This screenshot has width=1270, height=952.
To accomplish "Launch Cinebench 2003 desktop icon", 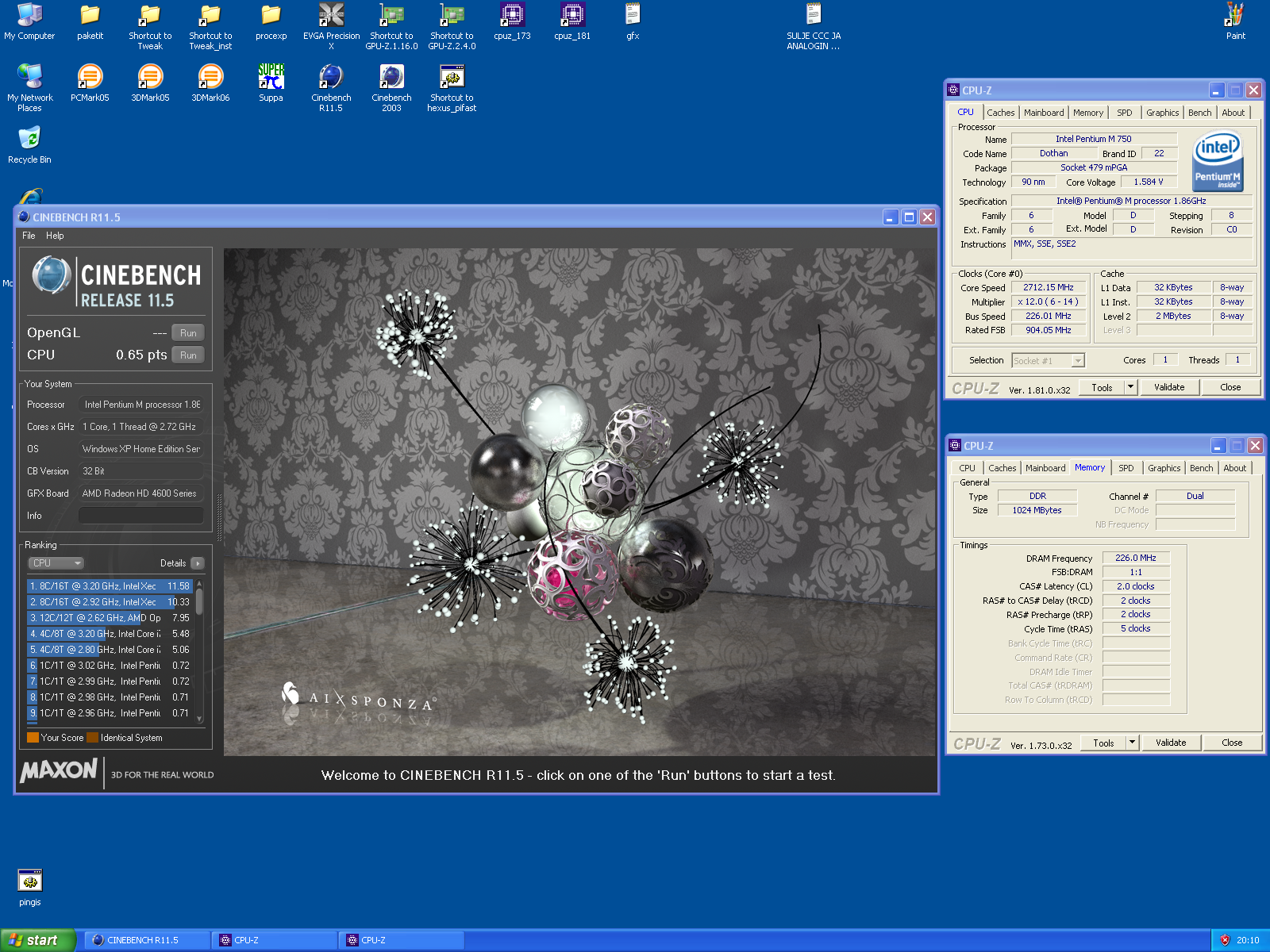I will coord(391,88).
